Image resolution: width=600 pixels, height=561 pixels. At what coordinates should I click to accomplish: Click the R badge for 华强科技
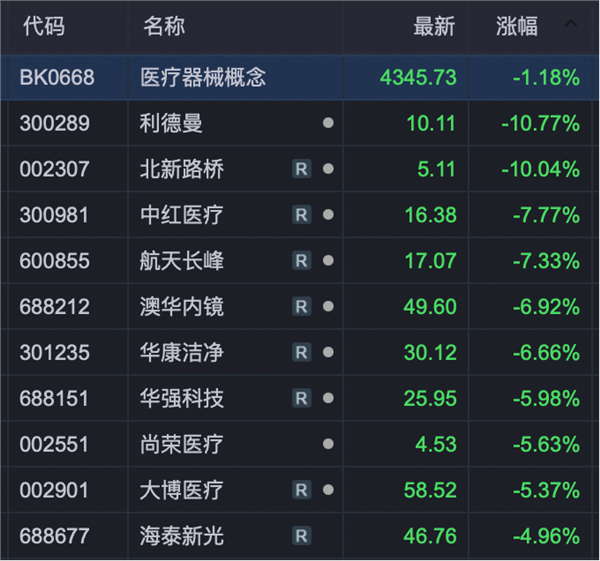click(302, 398)
